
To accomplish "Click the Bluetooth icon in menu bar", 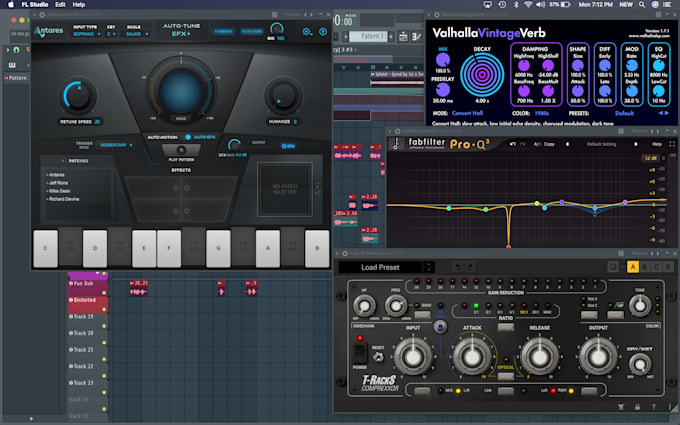I will tap(516, 4).
